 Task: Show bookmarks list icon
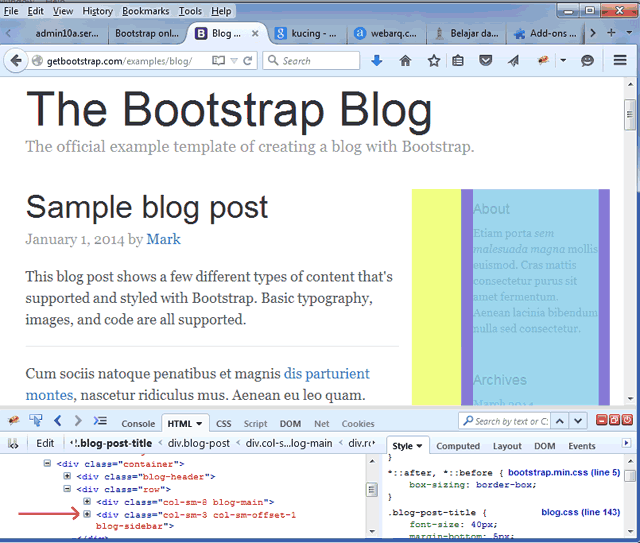(458, 61)
